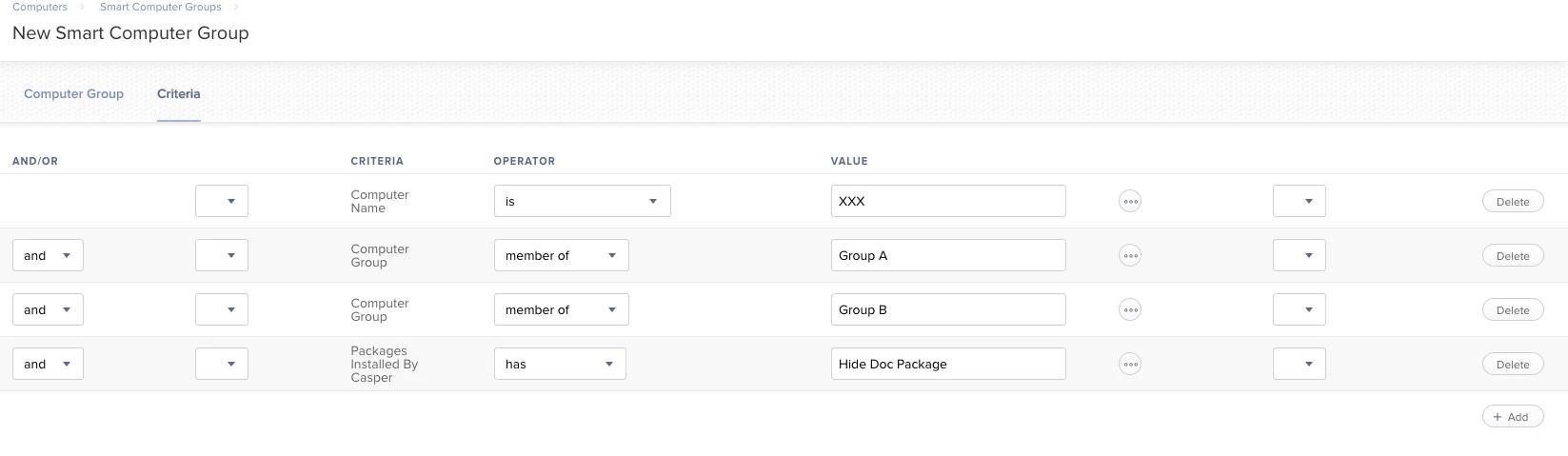Switch to the Computer Group tab
The image size is (1568, 456).
click(73, 94)
